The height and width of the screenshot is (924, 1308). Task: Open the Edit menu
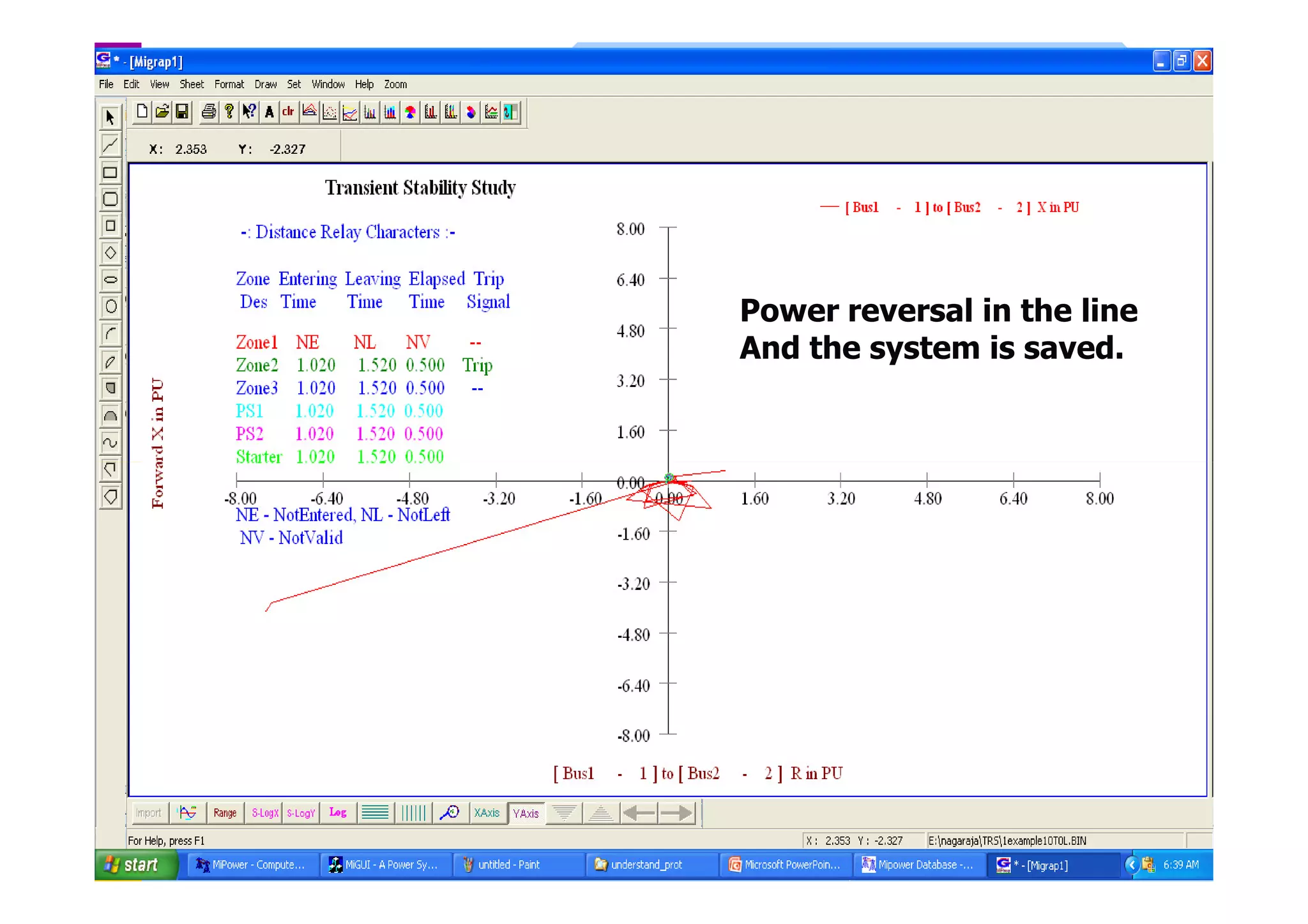point(132,84)
